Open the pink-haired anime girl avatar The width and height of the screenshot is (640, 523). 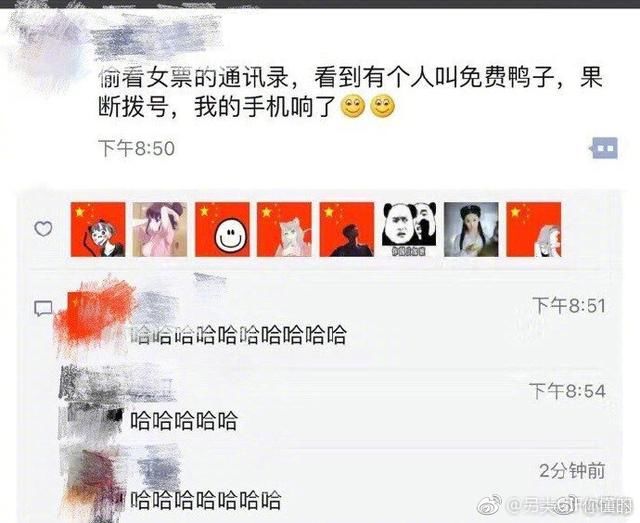tap(284, 229)
